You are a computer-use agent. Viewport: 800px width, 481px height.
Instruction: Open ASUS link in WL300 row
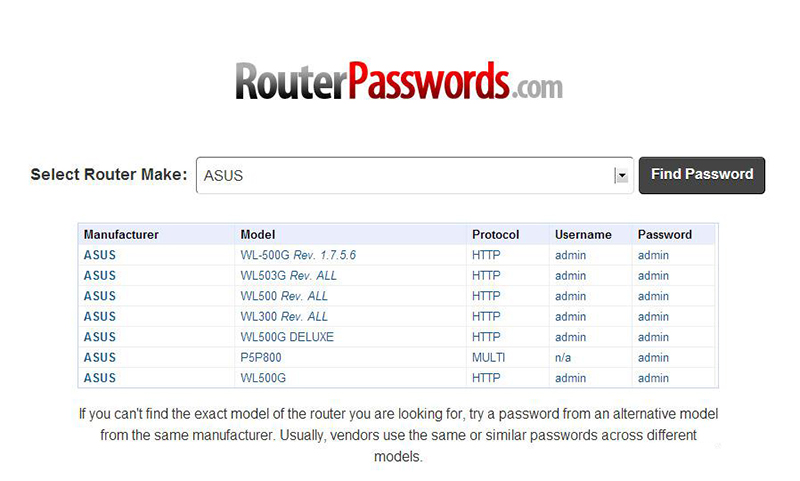tap(100, 317)
